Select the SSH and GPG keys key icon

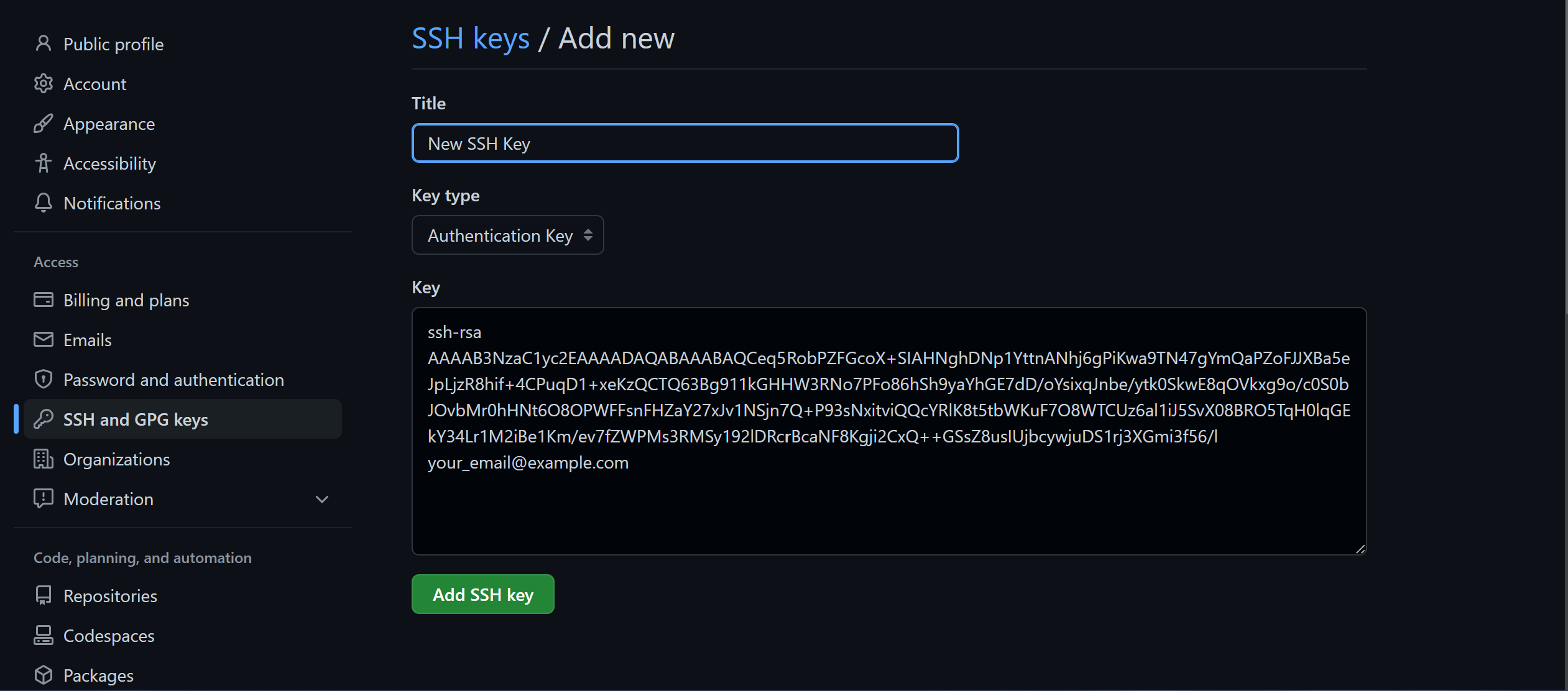pyautogui.click(x=44, y=419)
